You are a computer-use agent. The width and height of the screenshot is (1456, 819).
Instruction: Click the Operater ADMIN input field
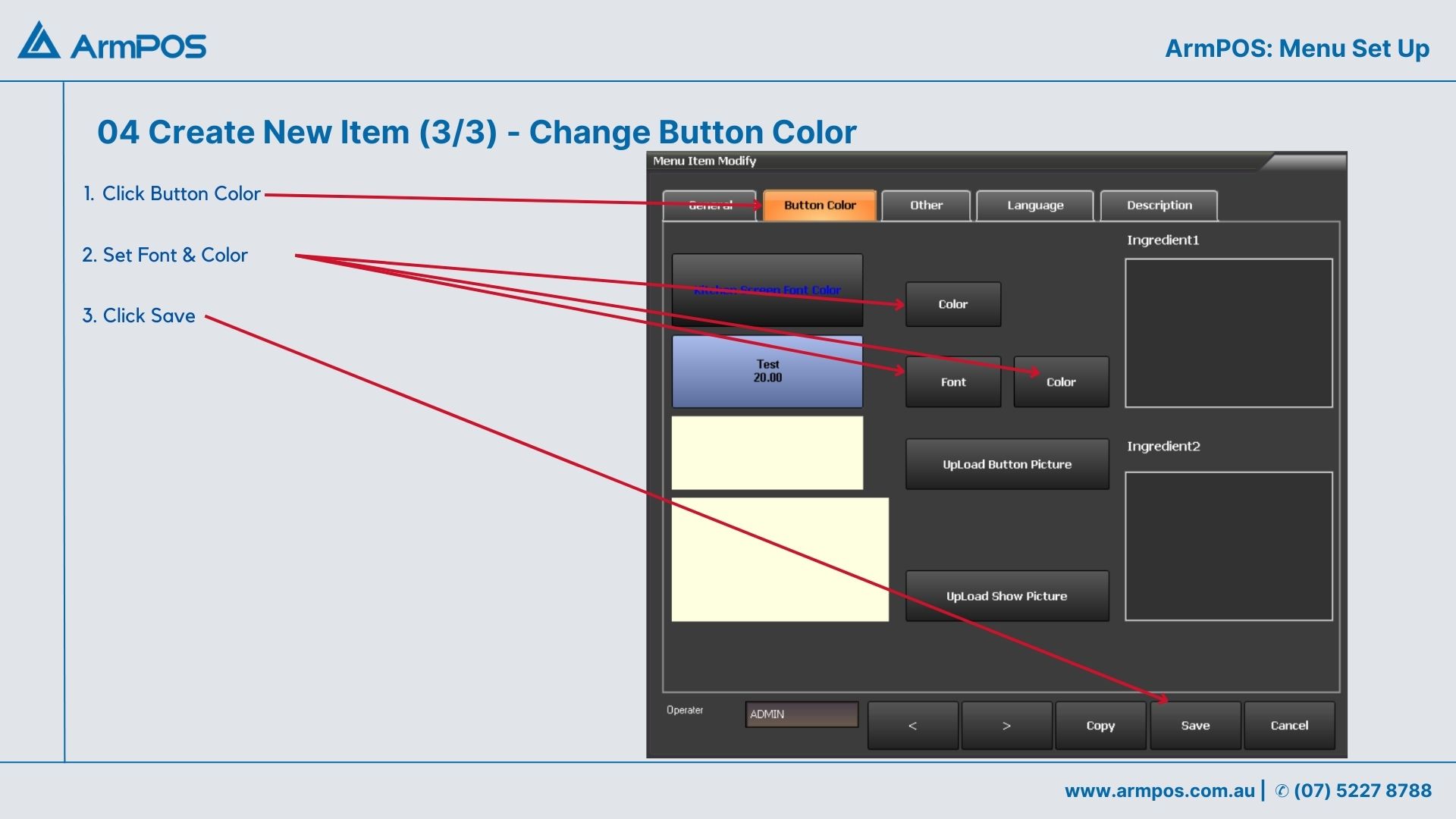click(x=802, y=714)
